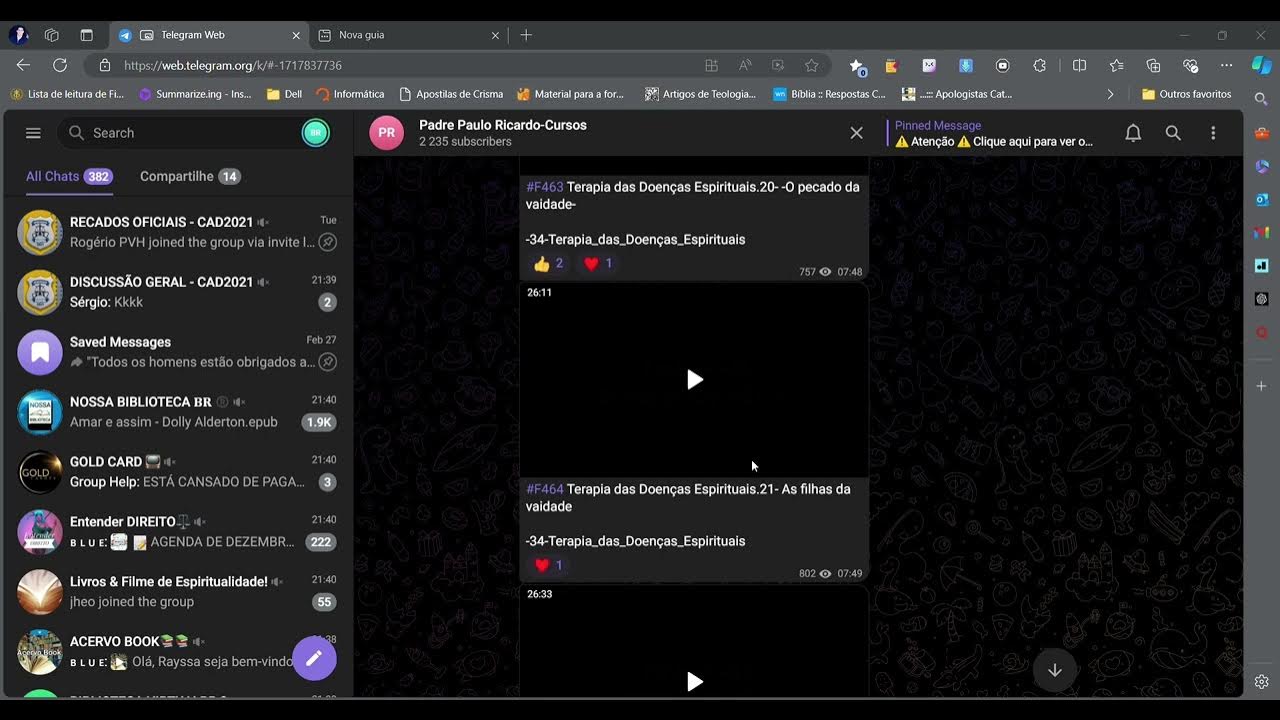Open chat options three-dot menu

tap(1213, 133)
